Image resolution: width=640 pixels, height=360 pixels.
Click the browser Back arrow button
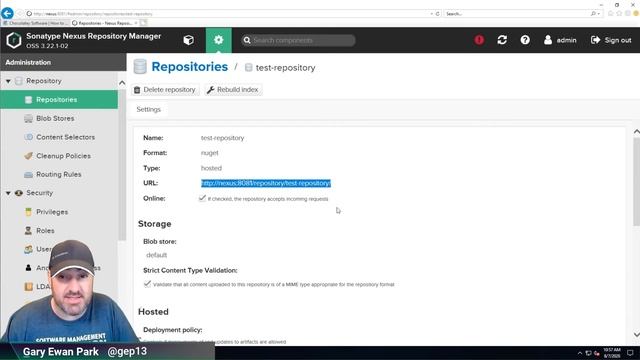(x=7, y=13)
